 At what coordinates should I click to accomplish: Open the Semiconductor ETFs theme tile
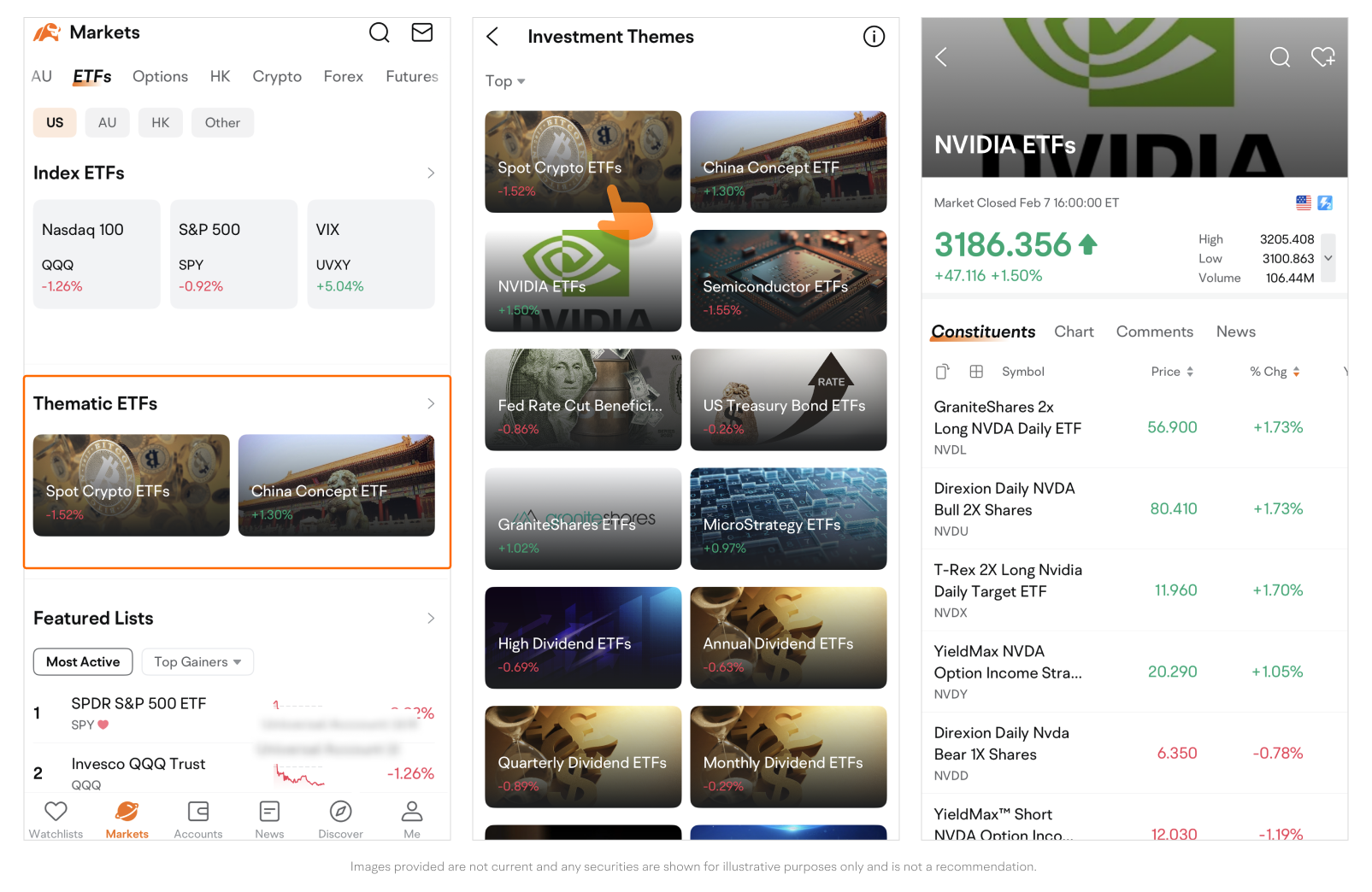(x=787, y=280)
